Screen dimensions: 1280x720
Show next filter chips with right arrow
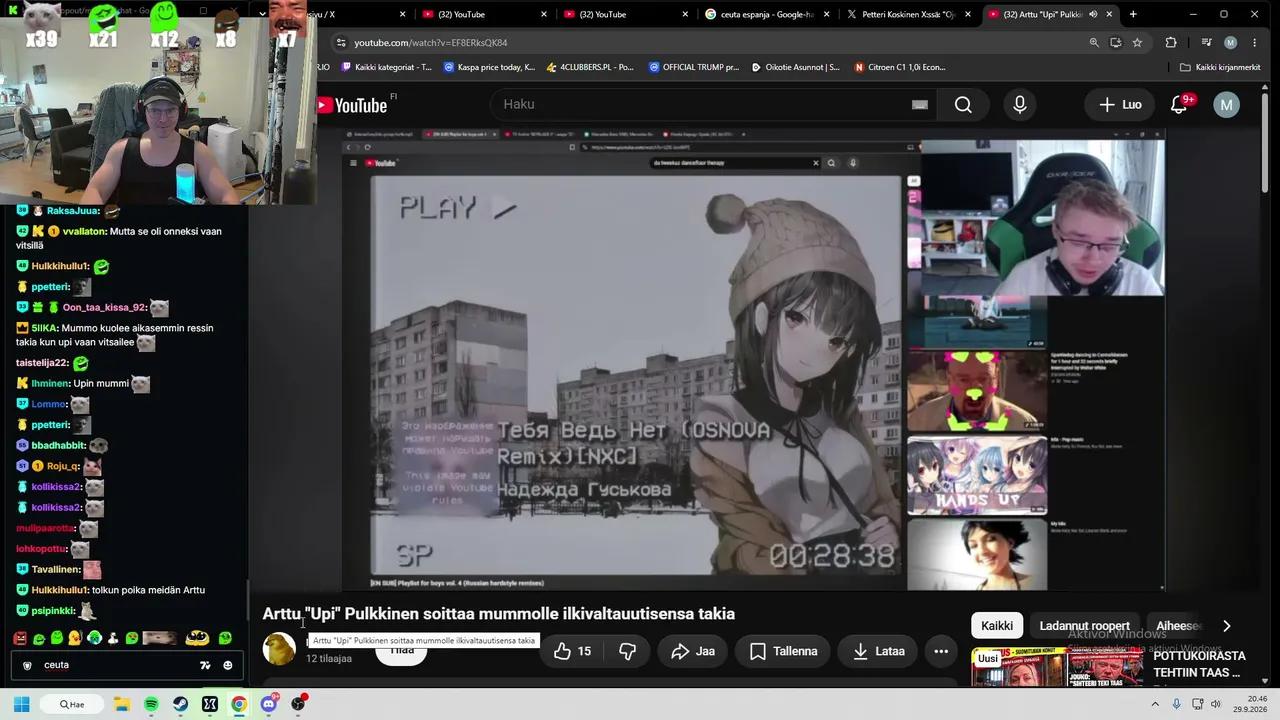point(1227,626)
